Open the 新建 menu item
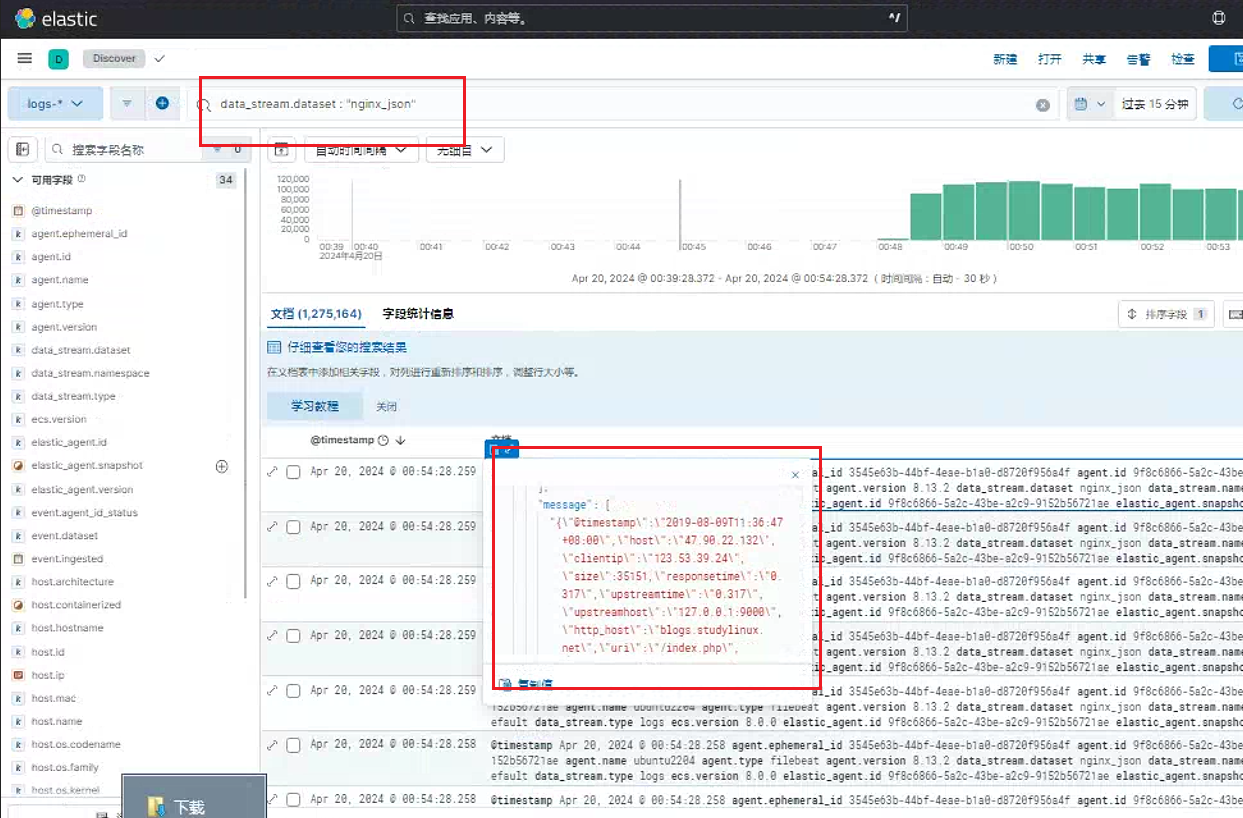 [1005, 59]
